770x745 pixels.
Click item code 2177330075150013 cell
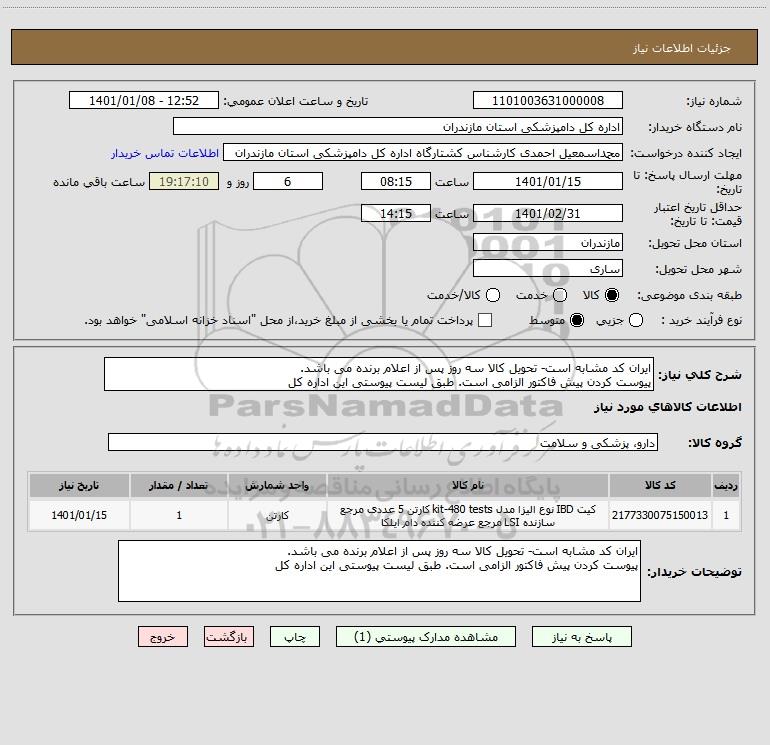pyautogui.click(x=660, y=515)
